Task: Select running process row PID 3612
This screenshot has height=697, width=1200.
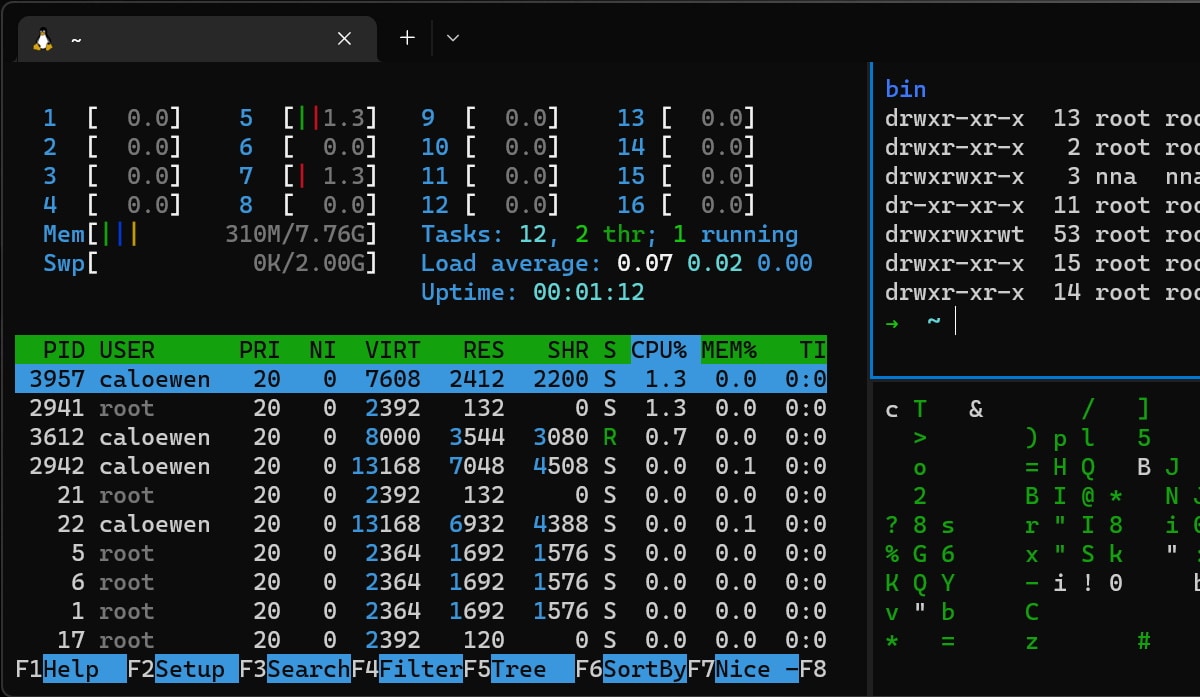Action: pos(420,437)
